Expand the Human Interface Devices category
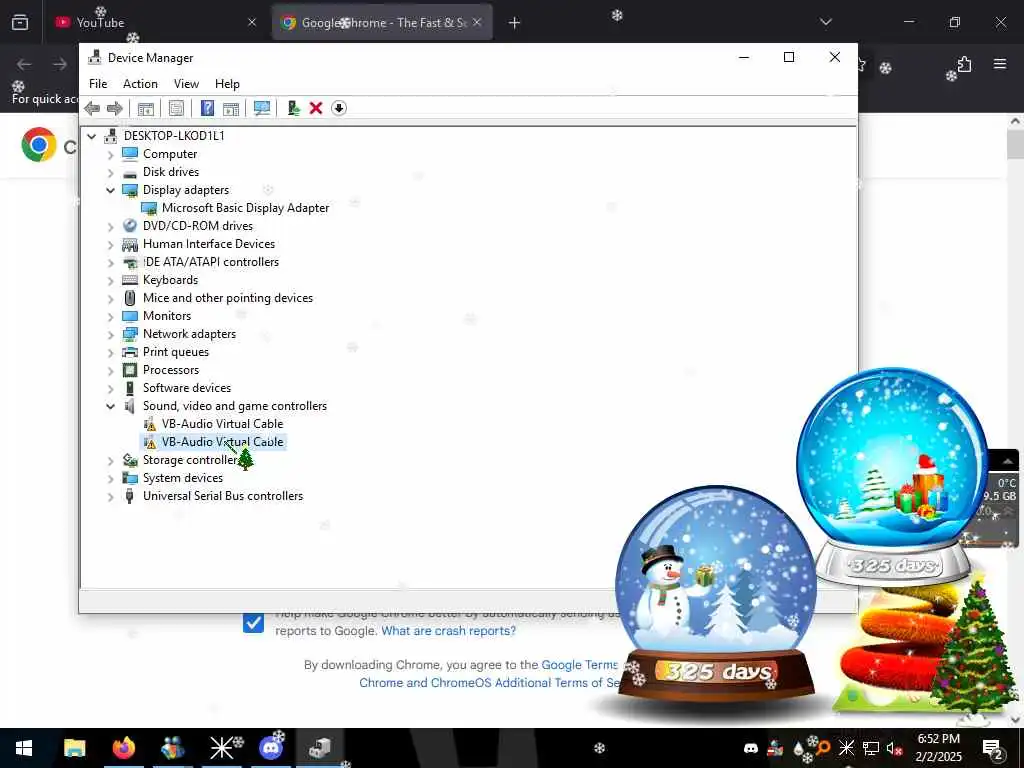1024x768 pixels. click(110, 245)
